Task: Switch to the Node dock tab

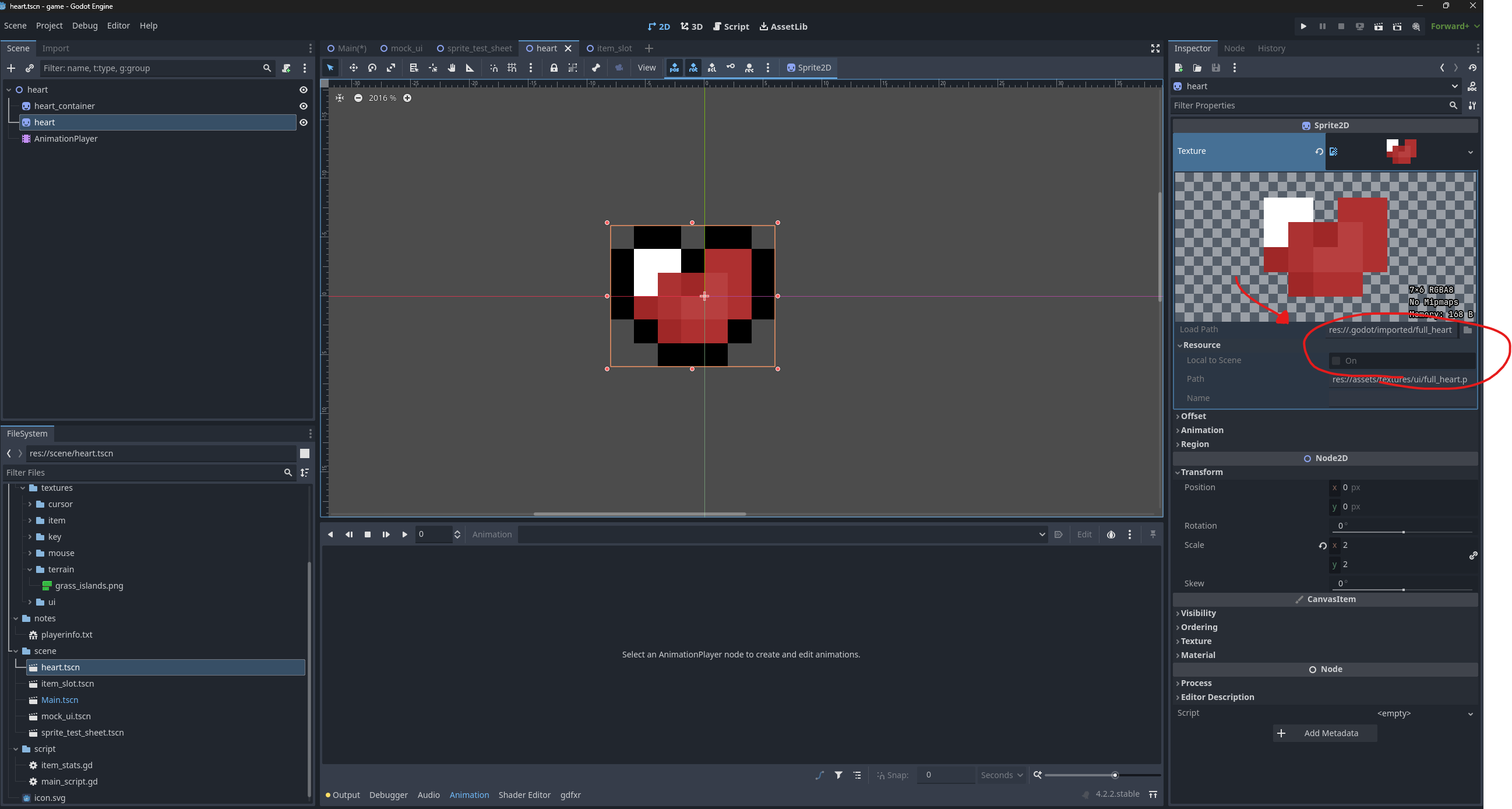Action: pos(1234,48)
